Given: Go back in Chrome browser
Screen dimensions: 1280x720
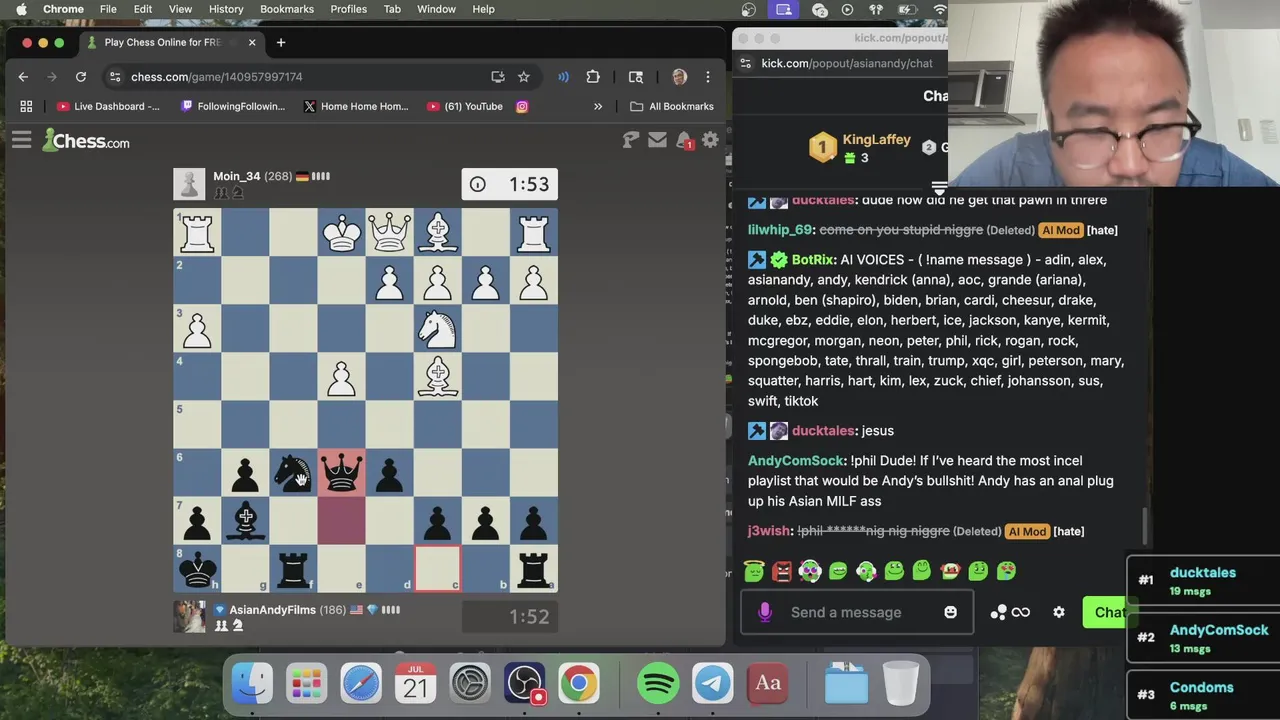Looking at the screenshot, I should pyautogui.click(x=23, y=77).
